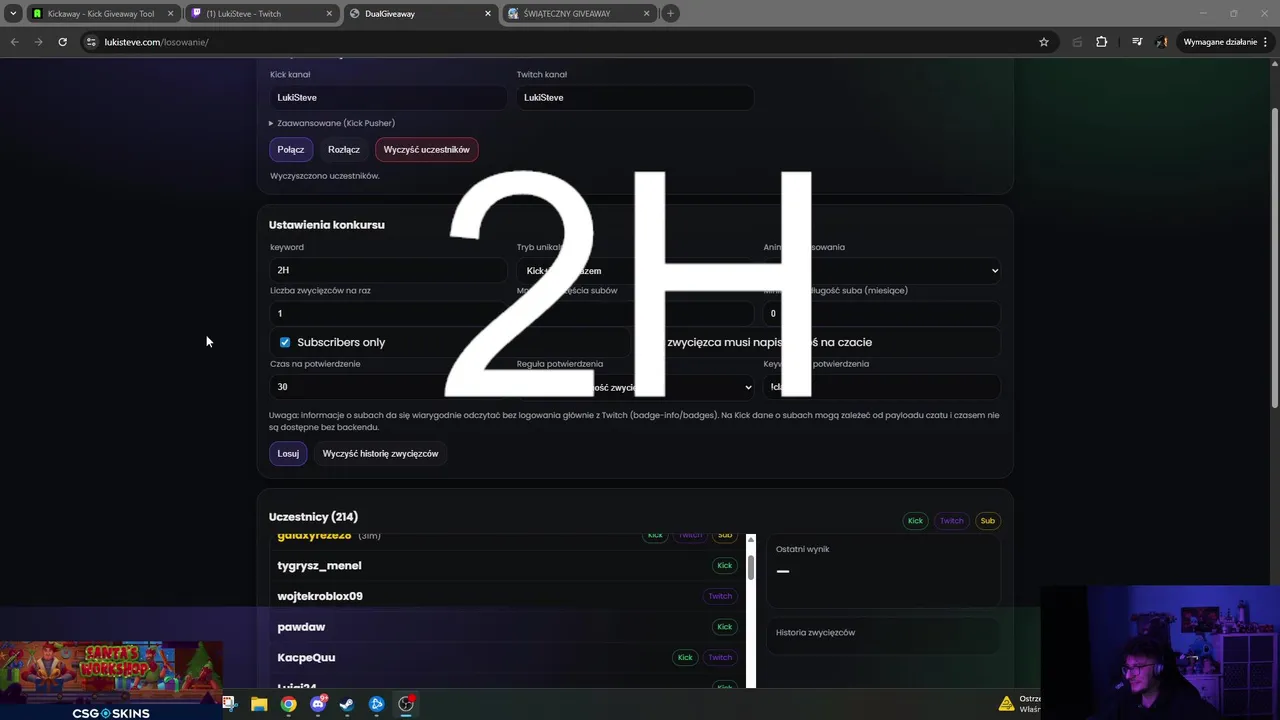Click Wyczyść historię zwycięzców button
Image resolution: width=1280 pixels, height=720 pixels.
[380, 453]
